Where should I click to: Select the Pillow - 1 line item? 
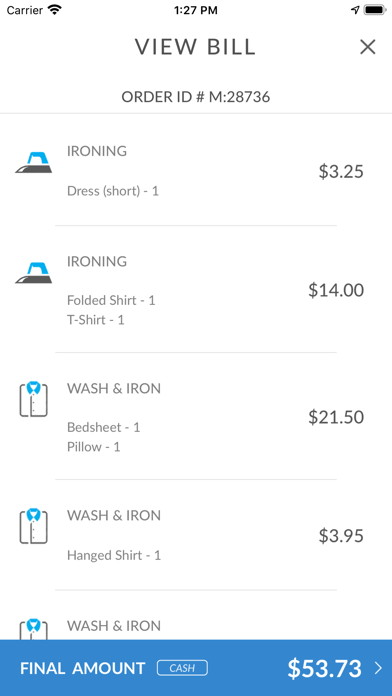(x=94, y=447)
